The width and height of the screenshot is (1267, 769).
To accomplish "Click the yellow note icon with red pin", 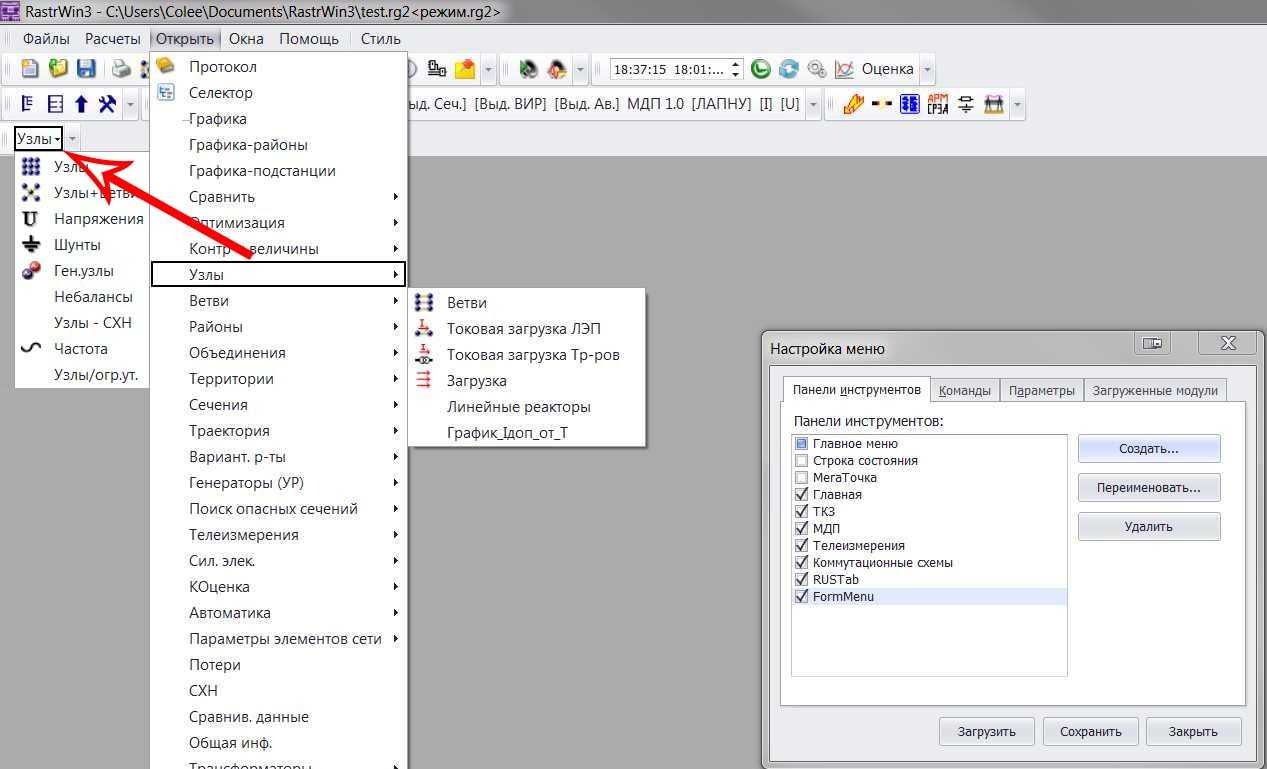I will pos(465,69).
